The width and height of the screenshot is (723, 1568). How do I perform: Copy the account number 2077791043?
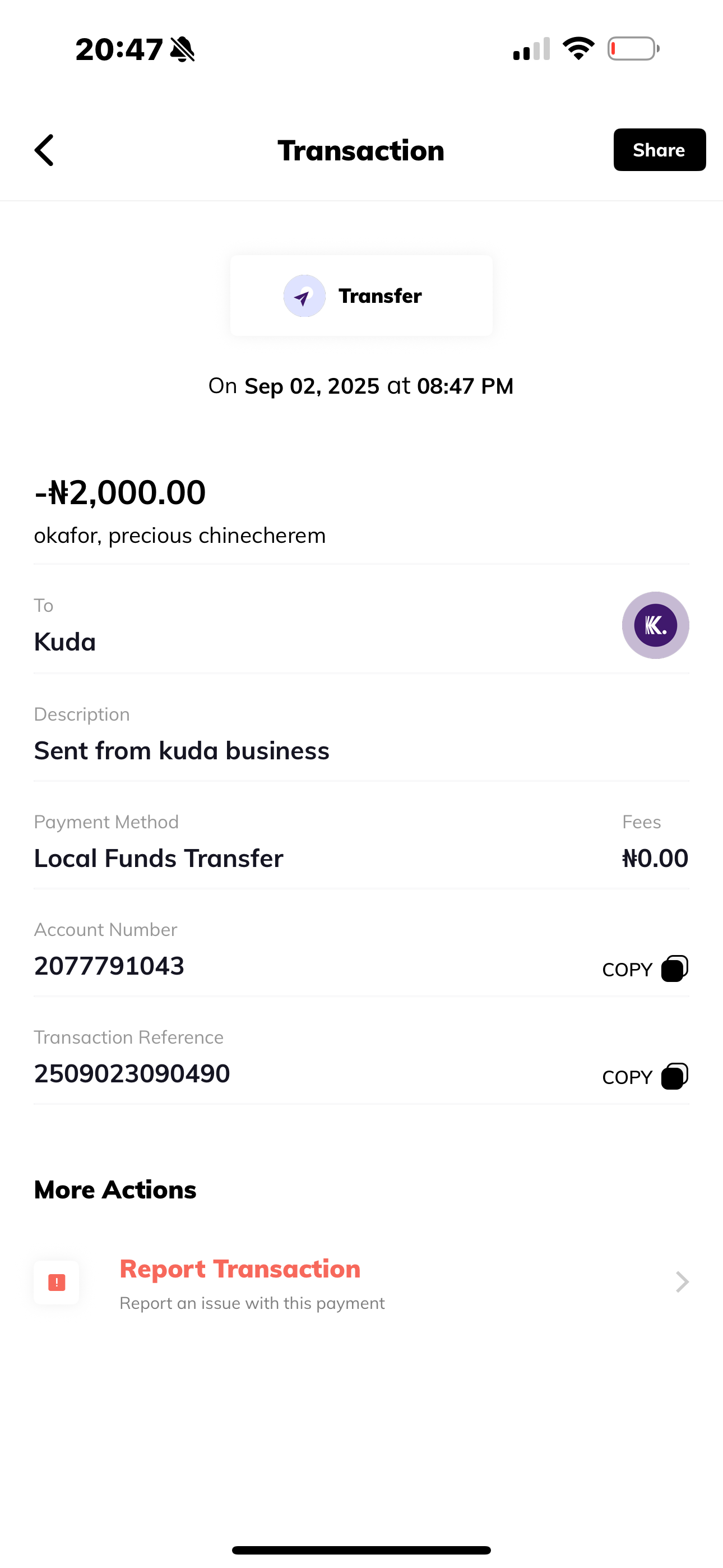[x=674, y=969]
